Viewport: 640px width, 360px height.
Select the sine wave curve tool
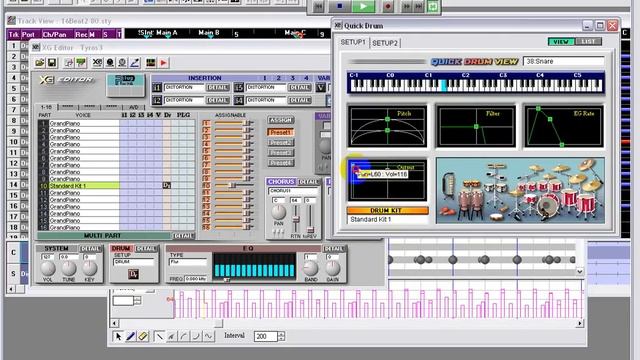tap(209, 336)
